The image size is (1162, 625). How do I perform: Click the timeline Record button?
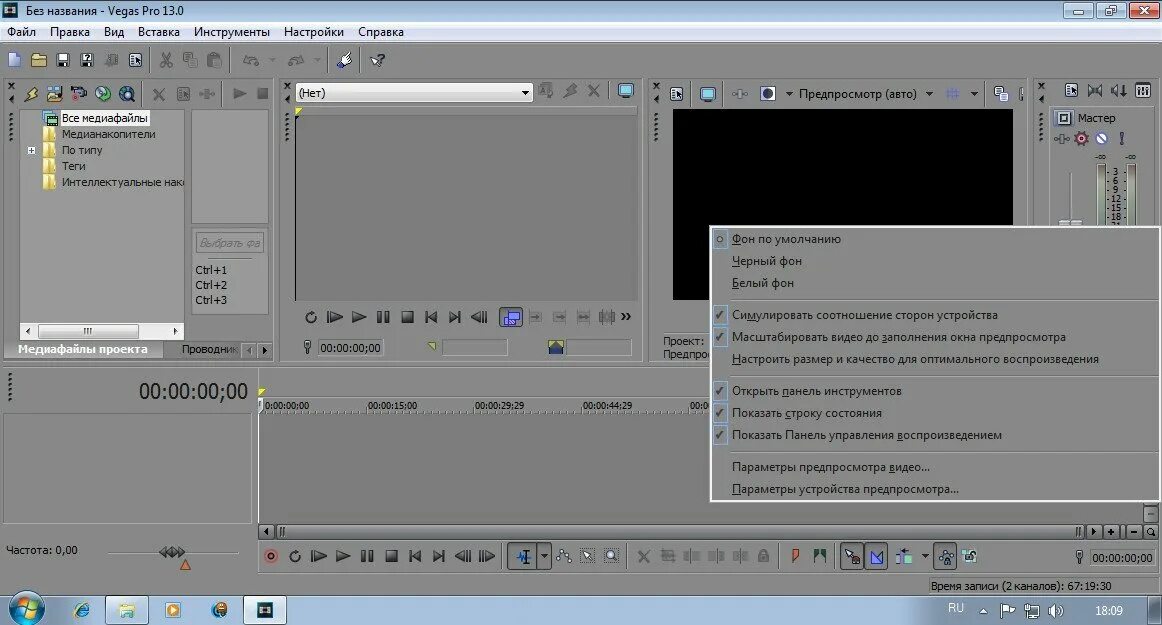pyautogui.click(x=271, y=556)
